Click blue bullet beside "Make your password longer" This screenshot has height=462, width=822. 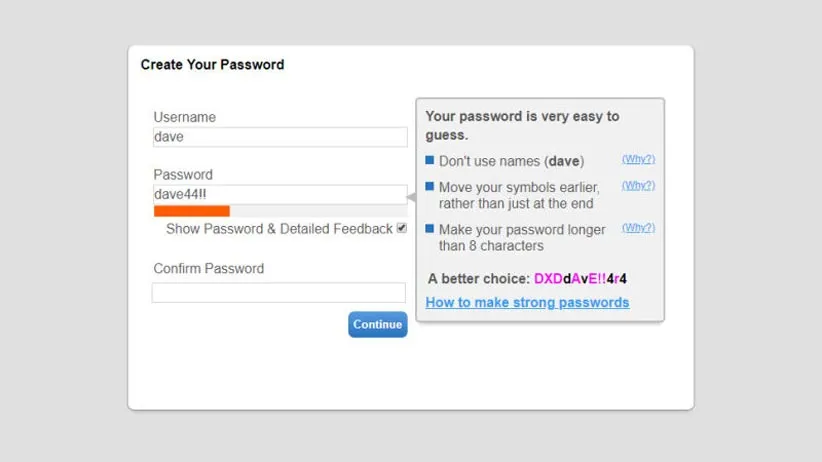point(430,228)
